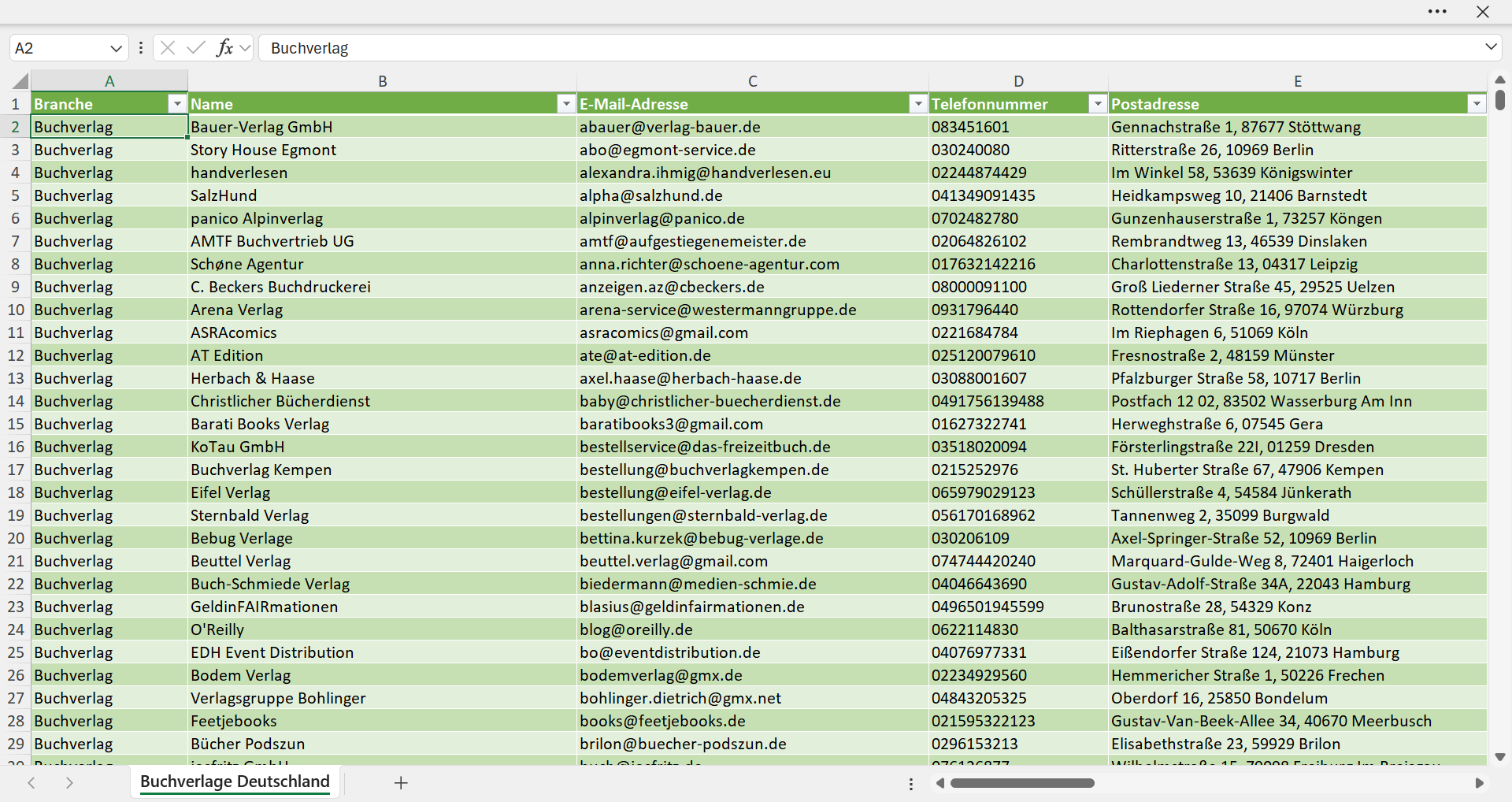Select cell Elisabethstraße 23, 59929 Brilon

(1298, 744)
